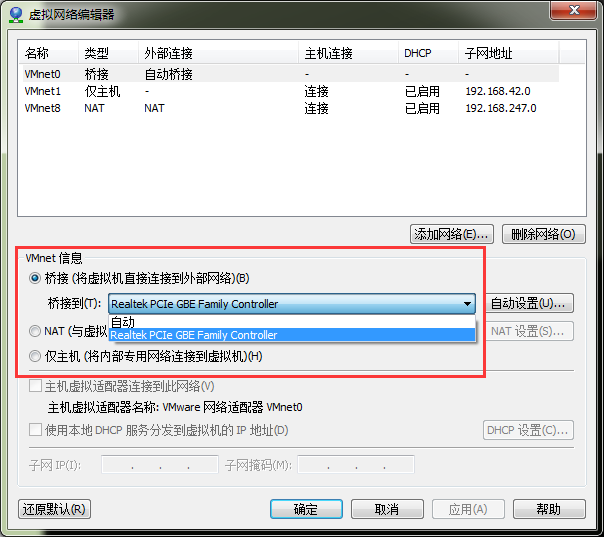Select the 仅主机 host-only radio button
Screen dimensions: 604x537
click(x=35, y=356)
